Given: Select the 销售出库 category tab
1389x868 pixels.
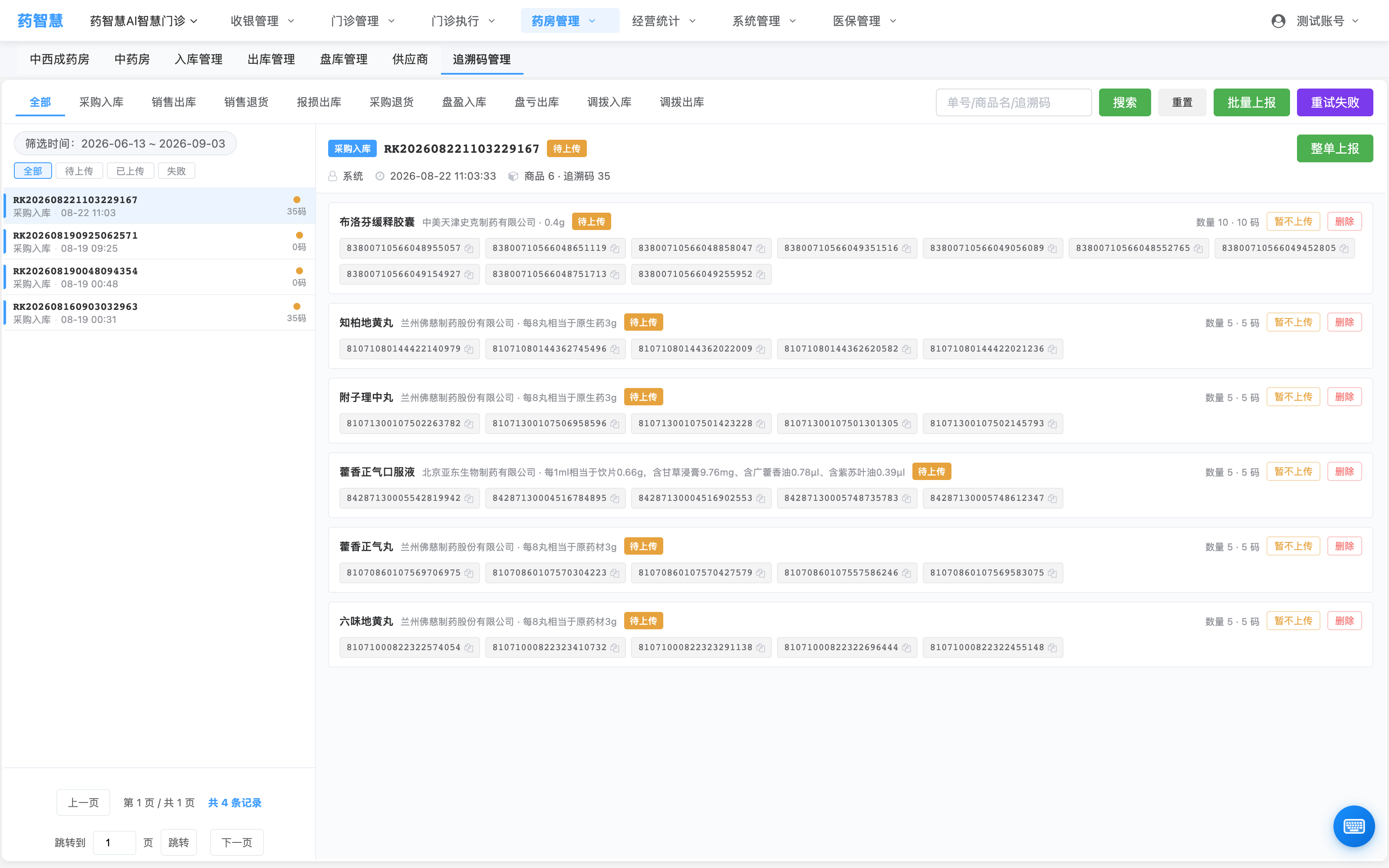Looking at the screenshot, I should 174,102.
